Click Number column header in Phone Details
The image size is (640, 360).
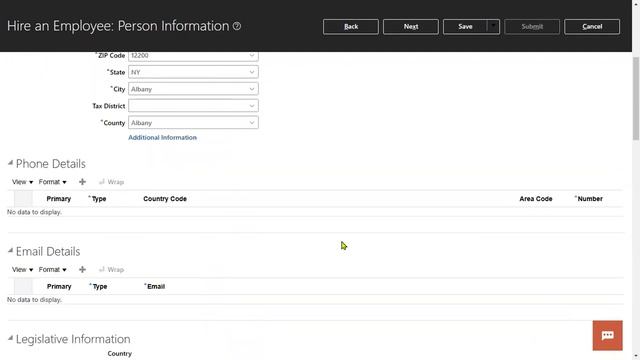[589, 199]
